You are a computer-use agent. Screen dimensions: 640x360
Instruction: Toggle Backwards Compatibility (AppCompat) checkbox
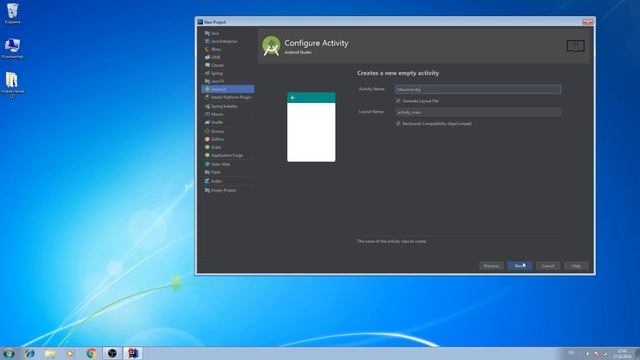(x=398, y=123)
